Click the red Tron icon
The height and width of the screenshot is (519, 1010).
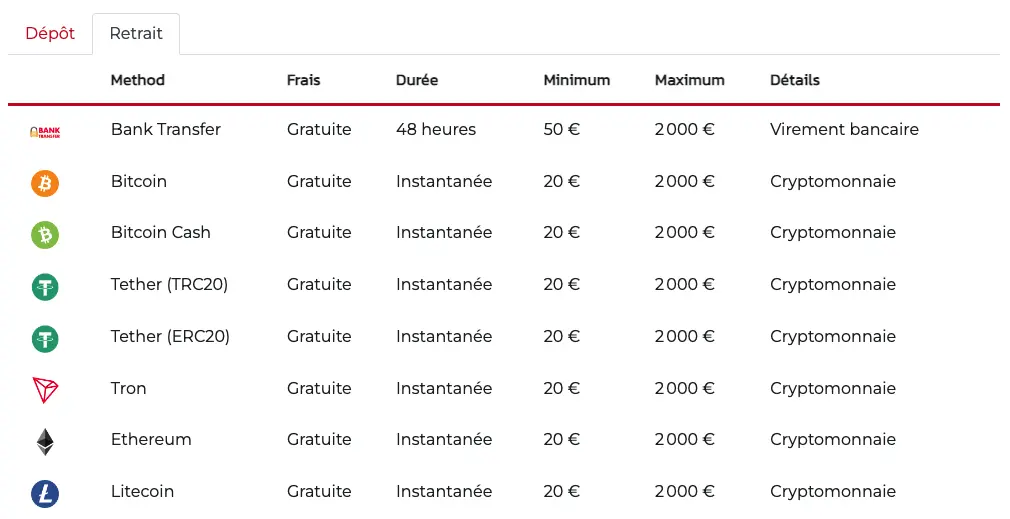click(x=45, y=390)
